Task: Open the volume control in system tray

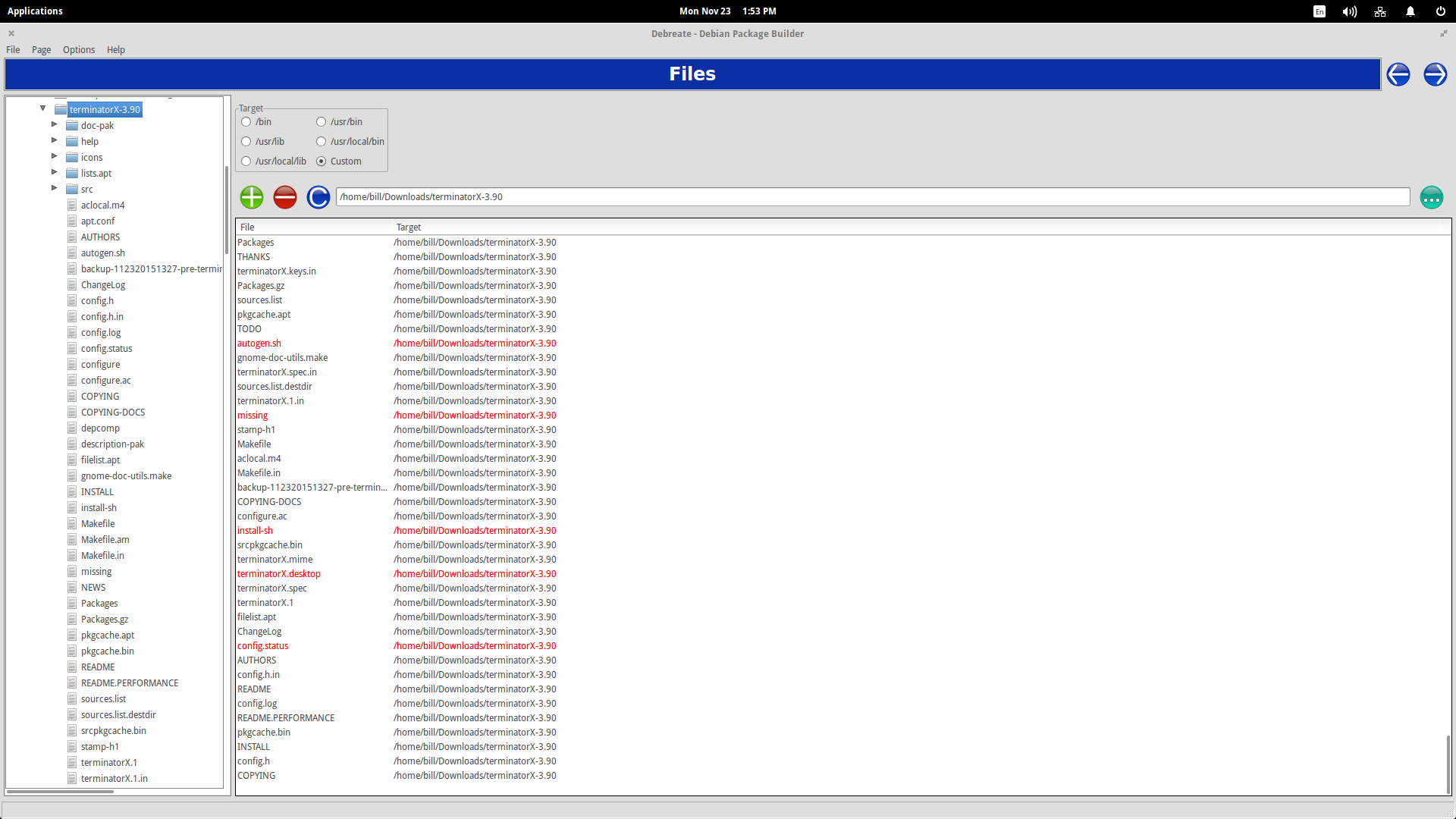Action: tap(1350, 11)
